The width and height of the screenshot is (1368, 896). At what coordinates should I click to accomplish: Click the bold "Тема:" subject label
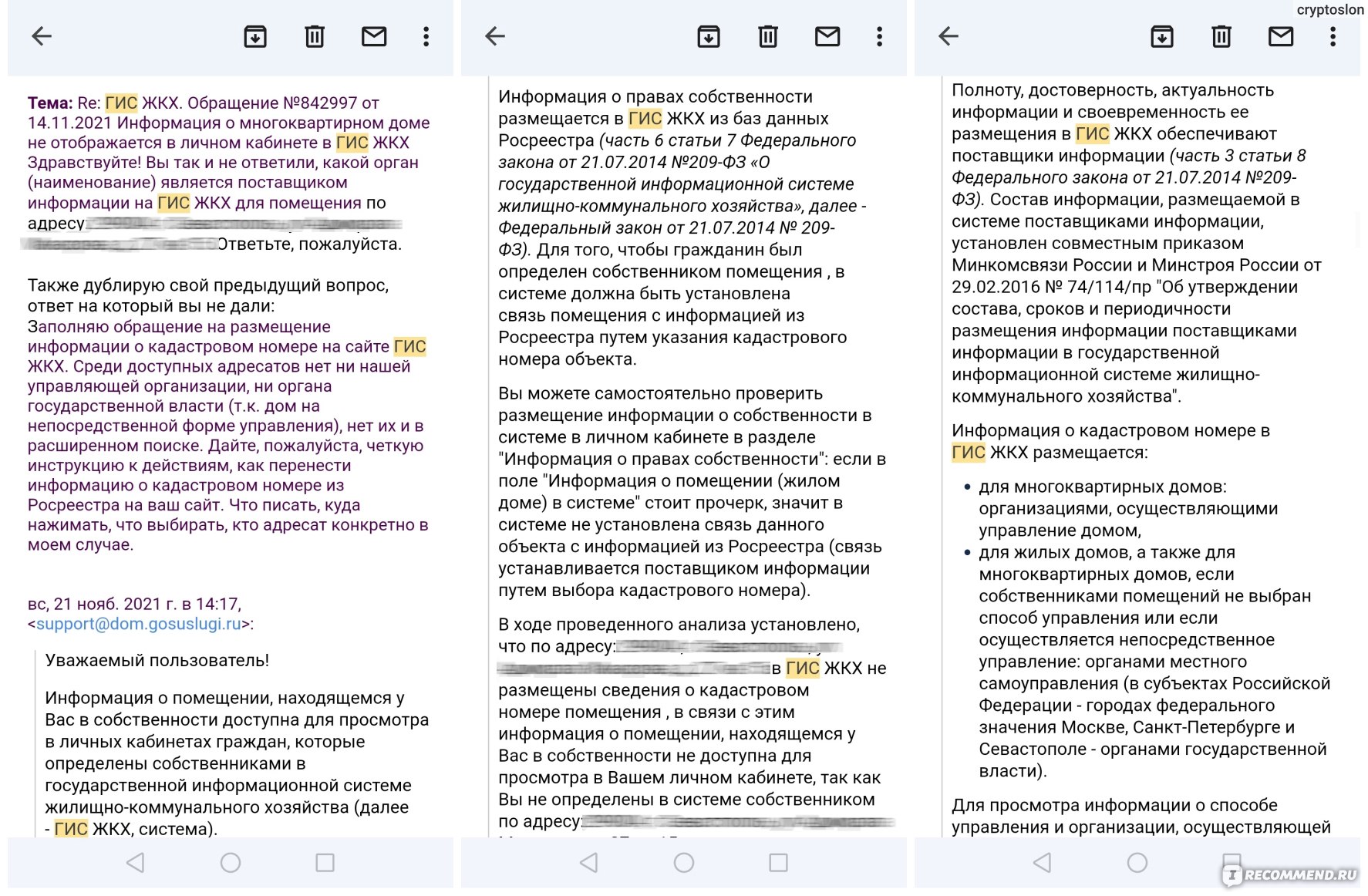50,103
